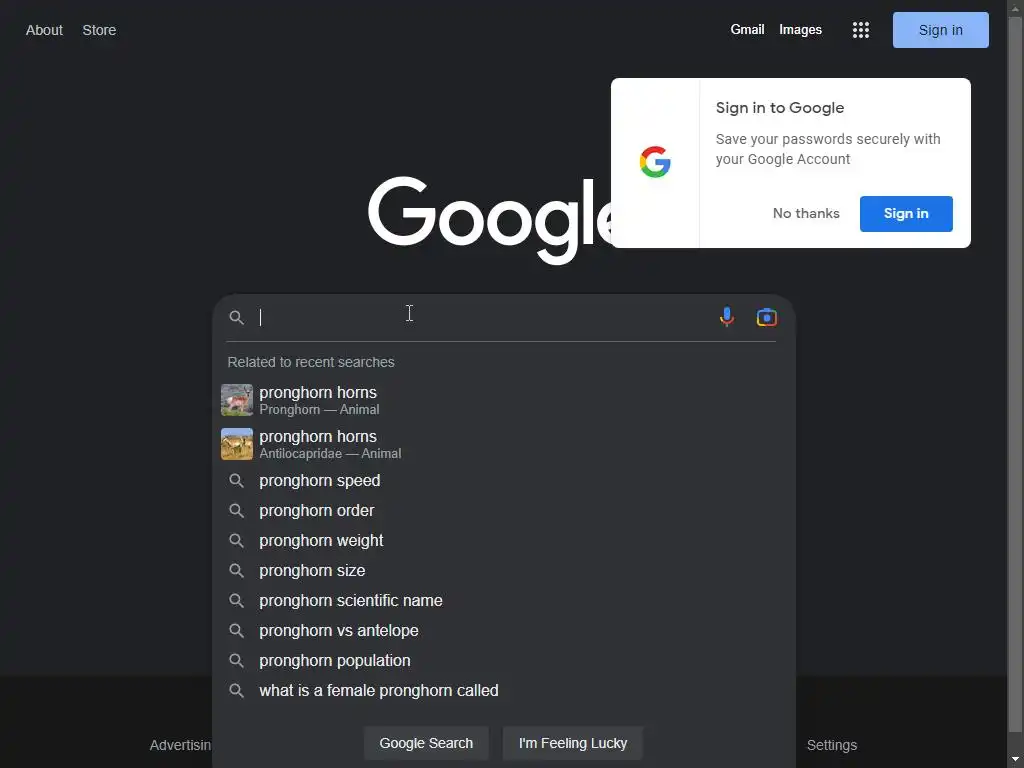Click the magnifier icon in the search box
The width and height of the screenshot is (1024, 768).
(x=236, y=317)
